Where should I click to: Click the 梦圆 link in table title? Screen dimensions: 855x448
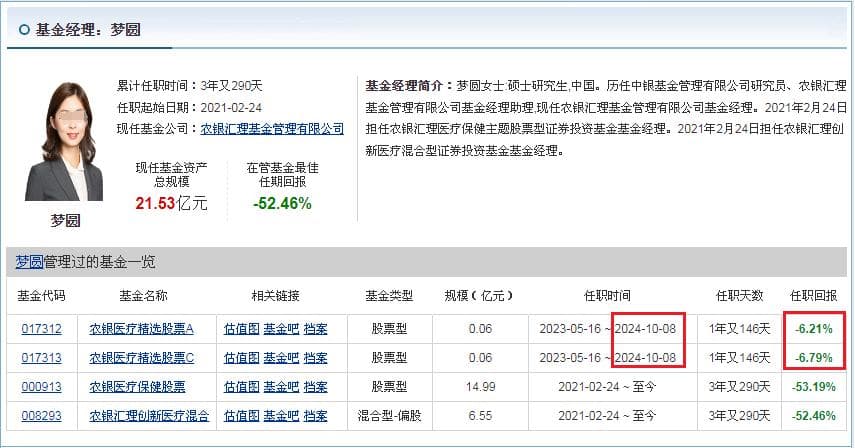[28, 262]
